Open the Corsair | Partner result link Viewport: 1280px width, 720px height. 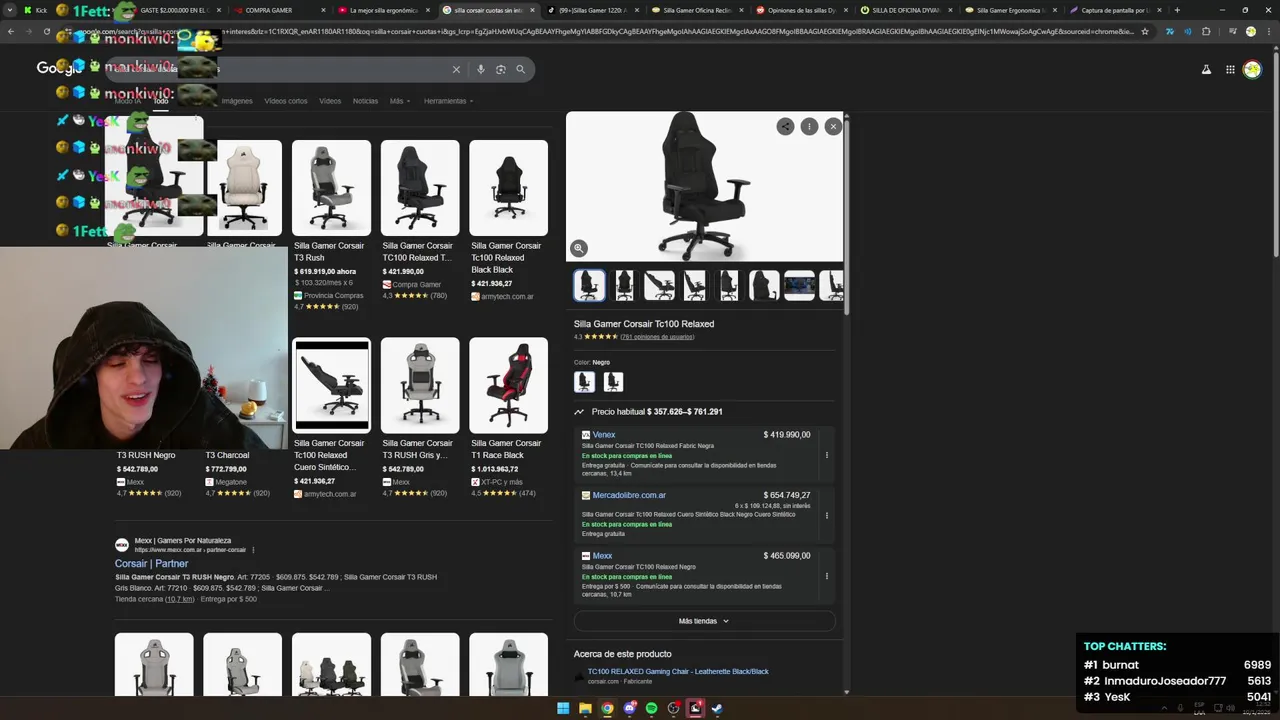151,563
